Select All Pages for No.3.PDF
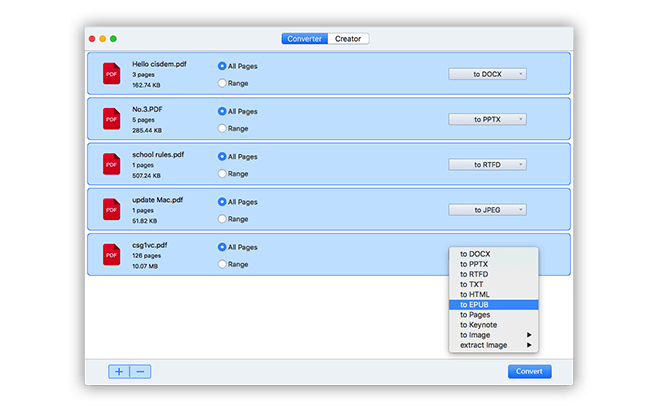This screenshot has height=412, width=658. click(x=222, y=111)
